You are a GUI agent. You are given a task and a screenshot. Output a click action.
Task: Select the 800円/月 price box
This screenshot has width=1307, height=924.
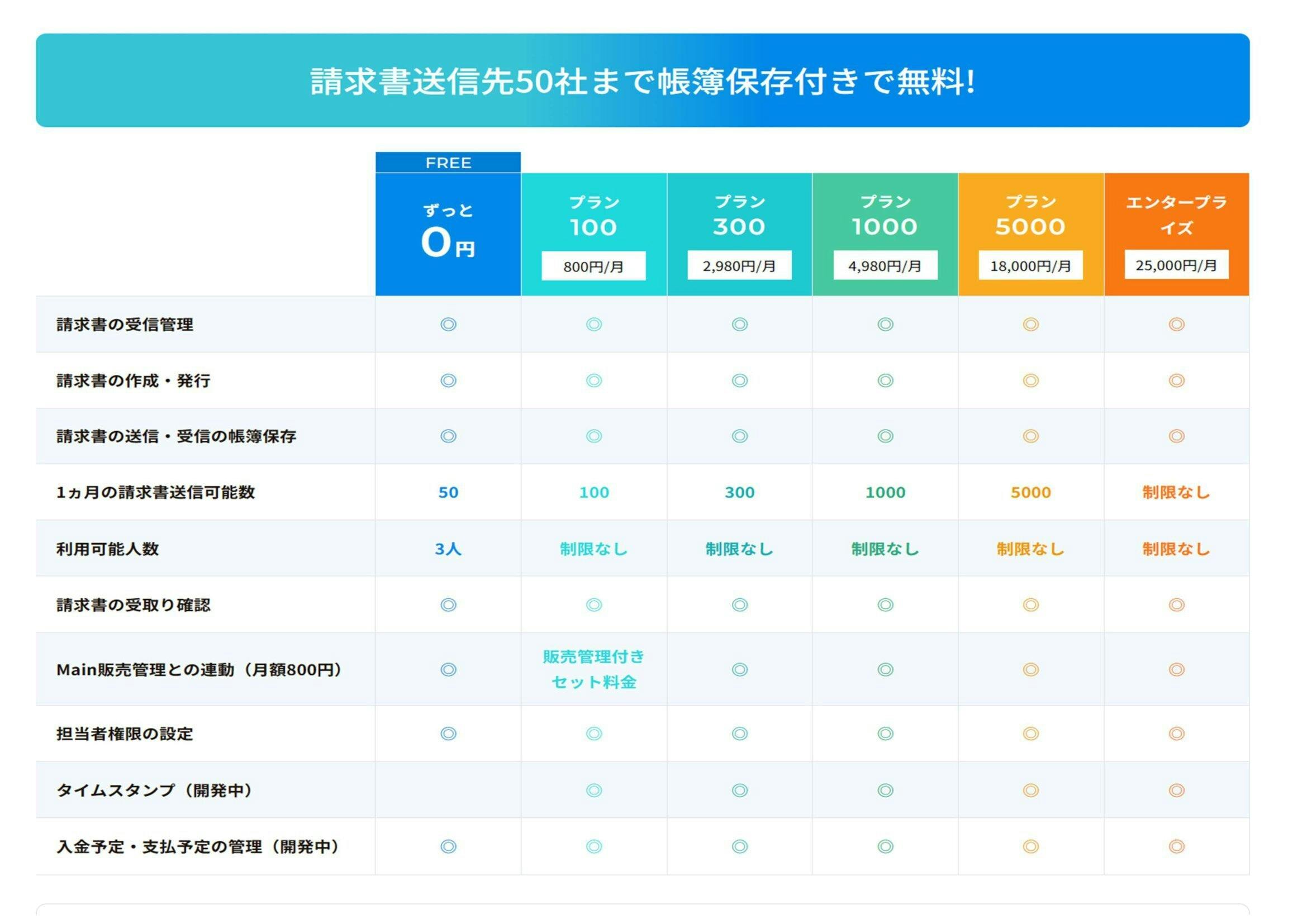point(593,266)
